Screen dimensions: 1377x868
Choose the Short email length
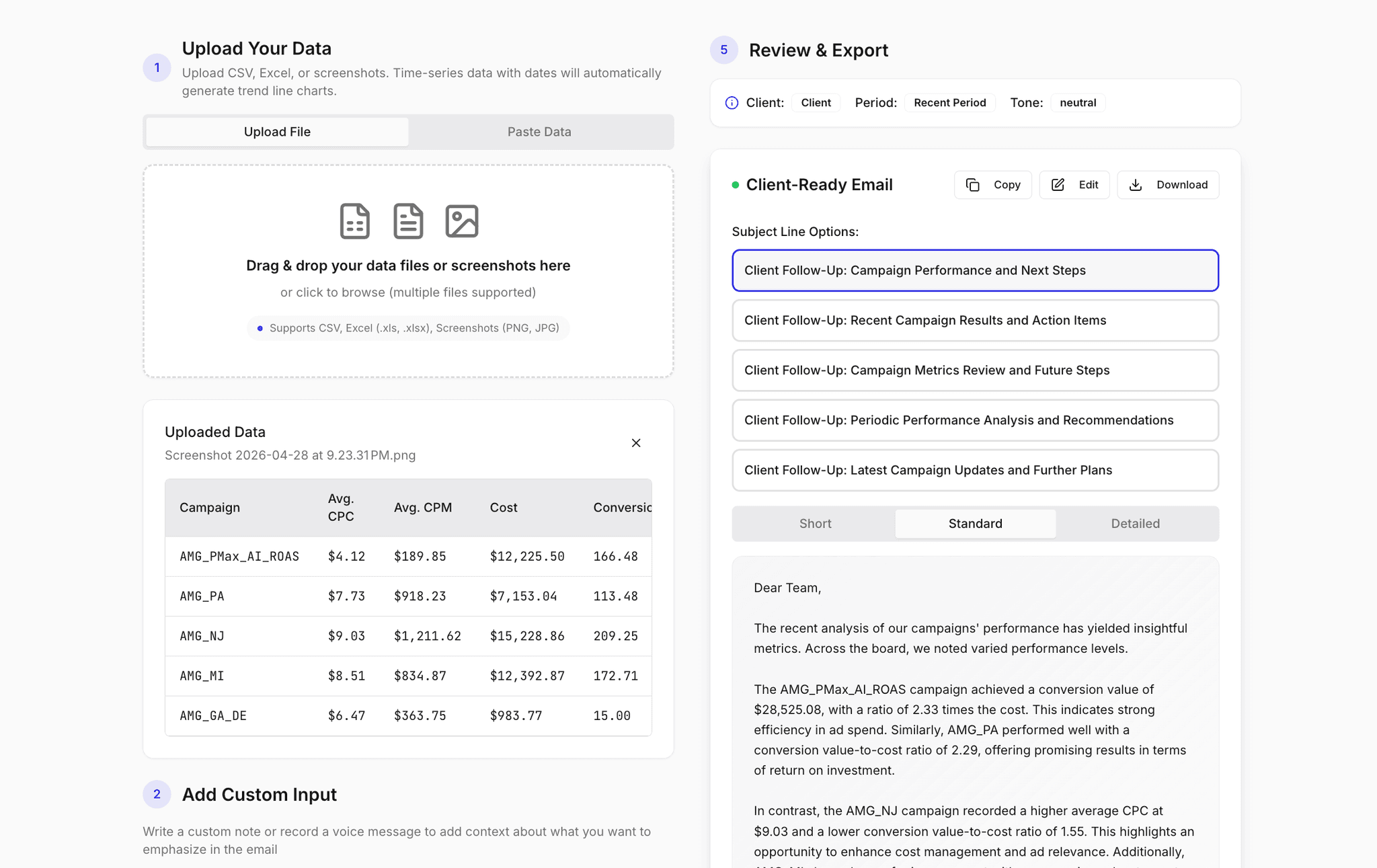[815, 524]
